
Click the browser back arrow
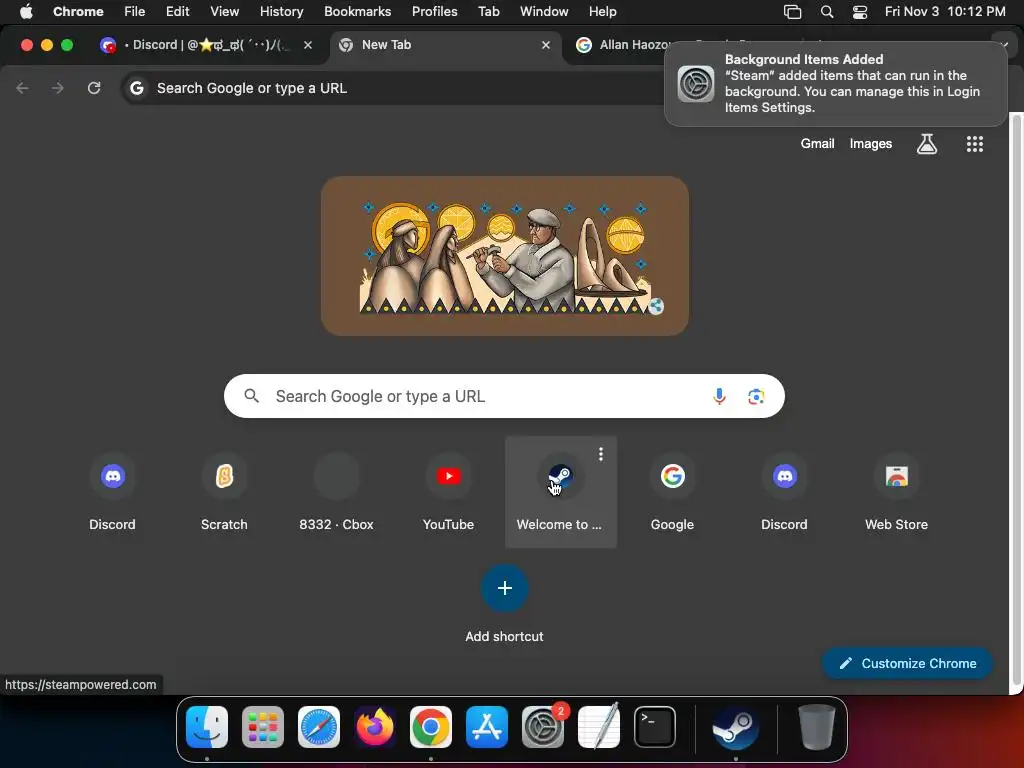point(22,88)
